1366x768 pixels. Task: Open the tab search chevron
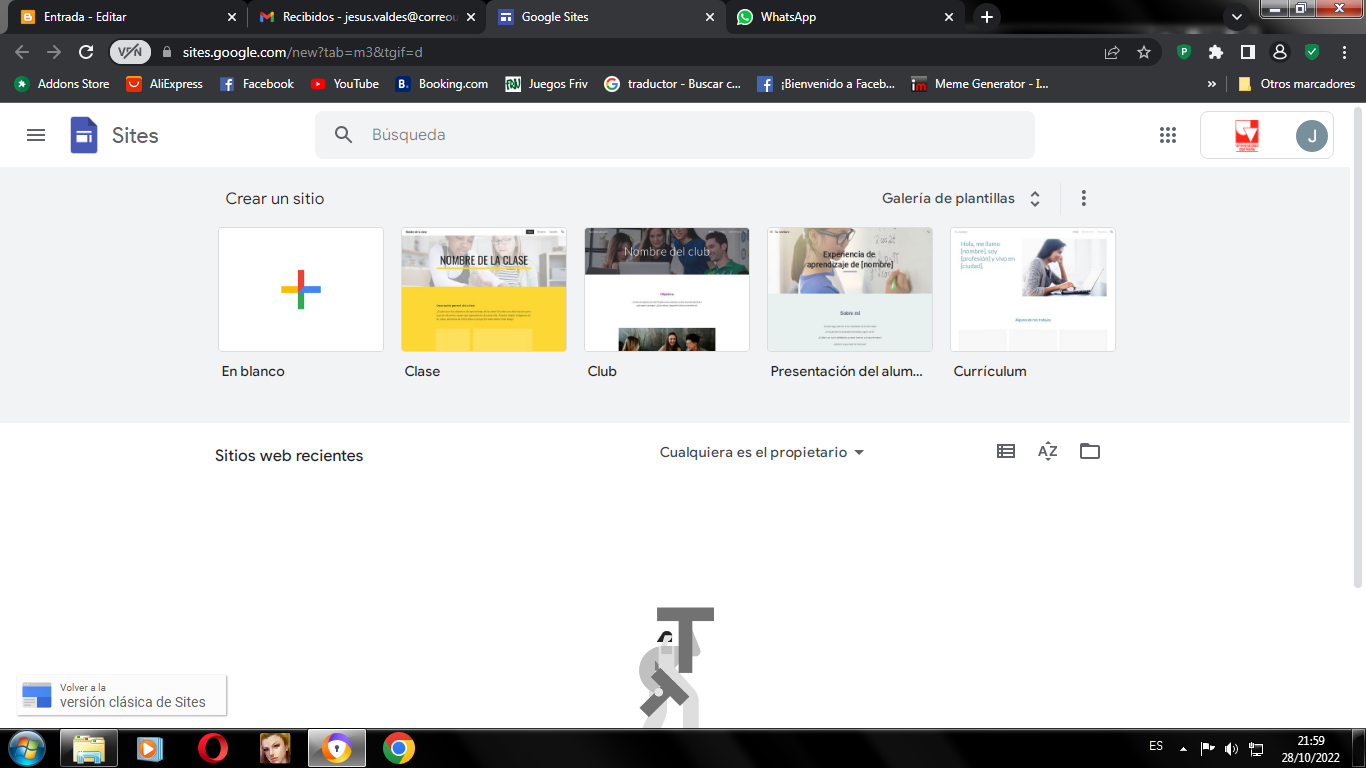1237,17
